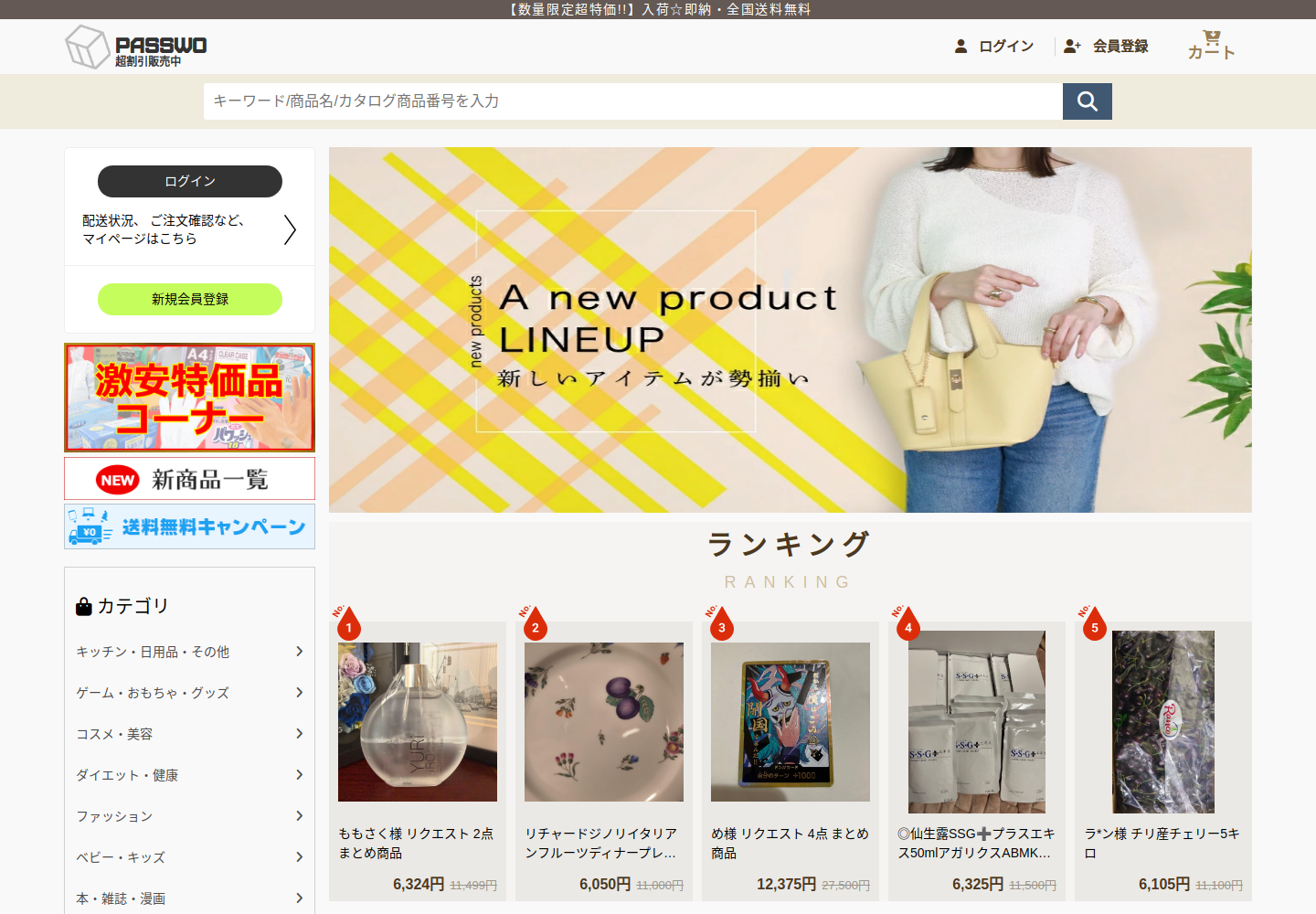The height and width of the screenshot is (914, 1316).
Task: Click 会員登録 link in header
Action: click(1120, 46)
